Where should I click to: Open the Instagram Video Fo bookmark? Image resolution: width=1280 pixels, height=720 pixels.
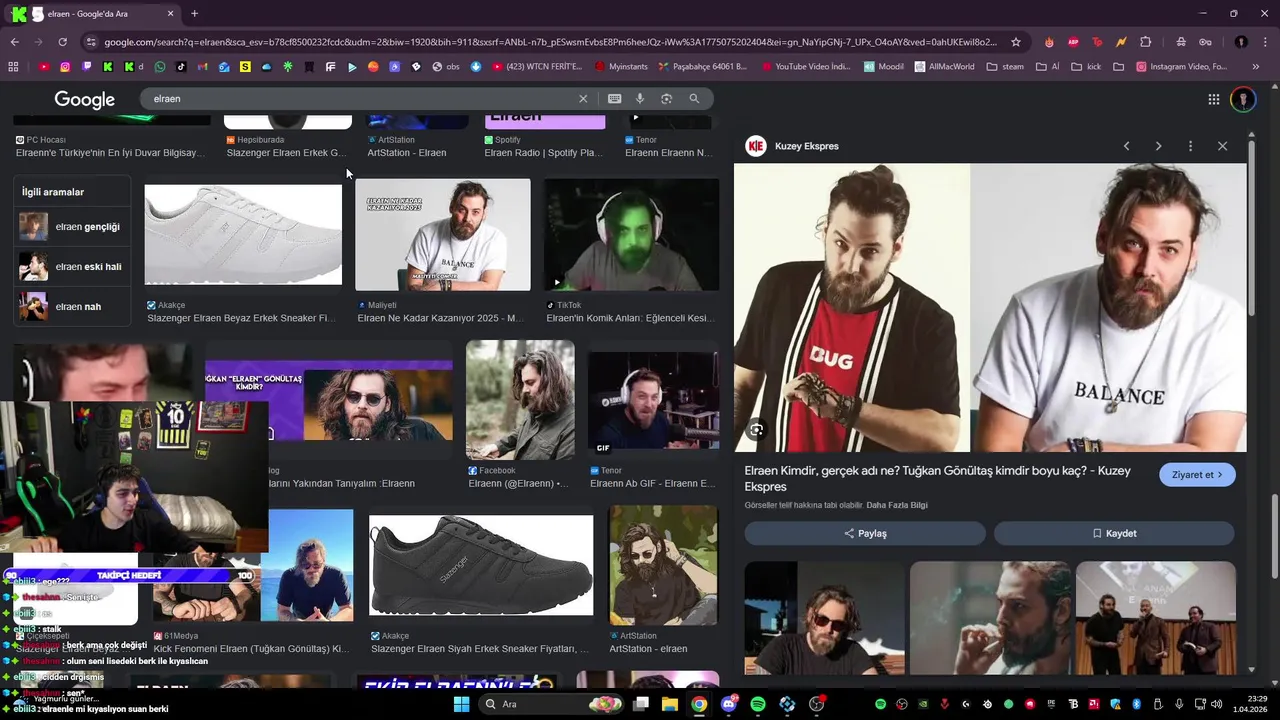(1181, 67)
